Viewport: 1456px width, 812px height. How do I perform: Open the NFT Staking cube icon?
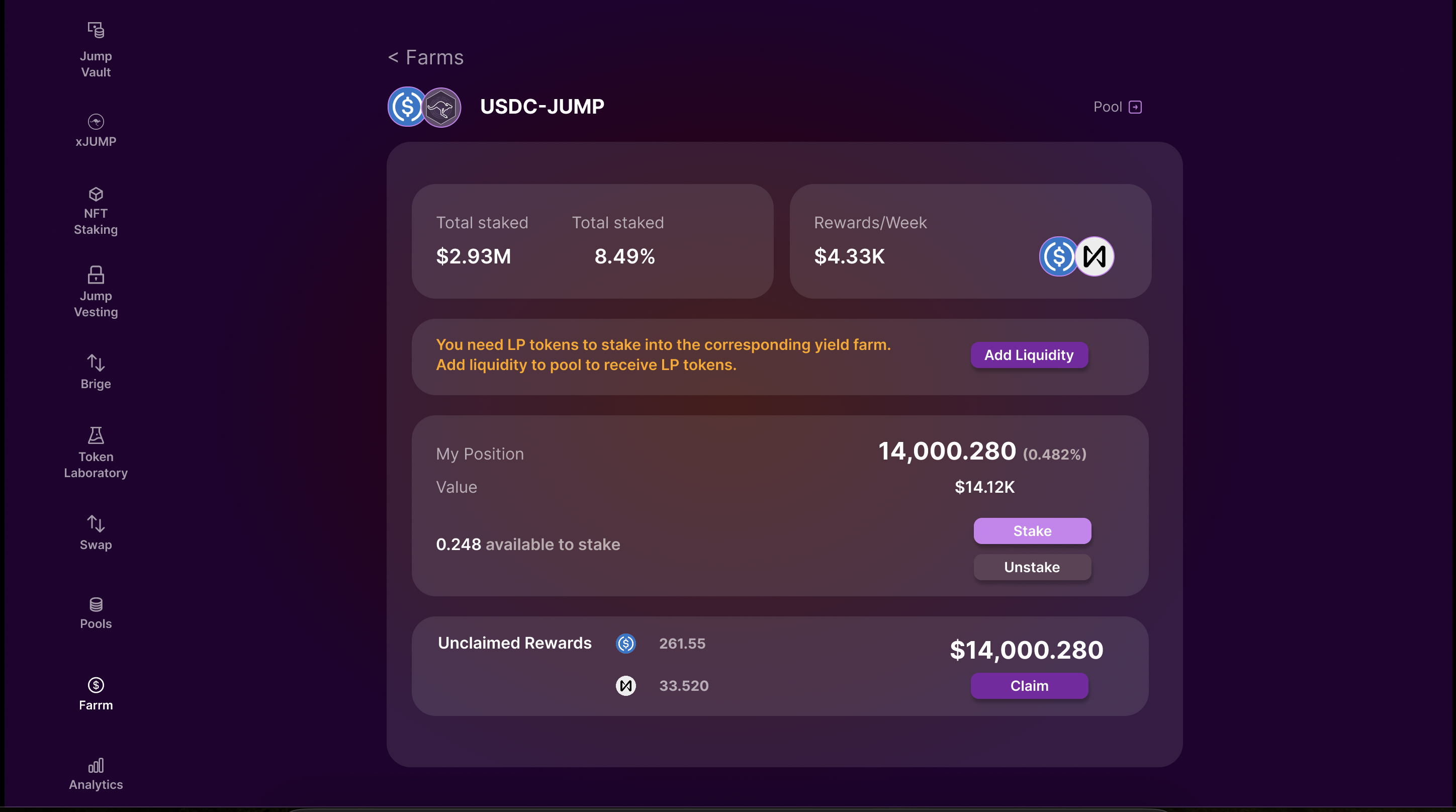[96, 195]
